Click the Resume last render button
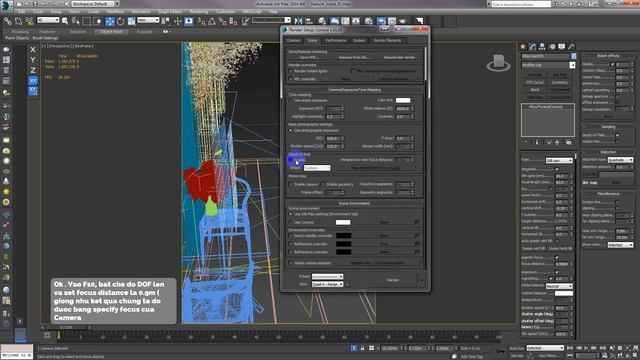Viewport: 640px width, 360px height. click(398, 58)
